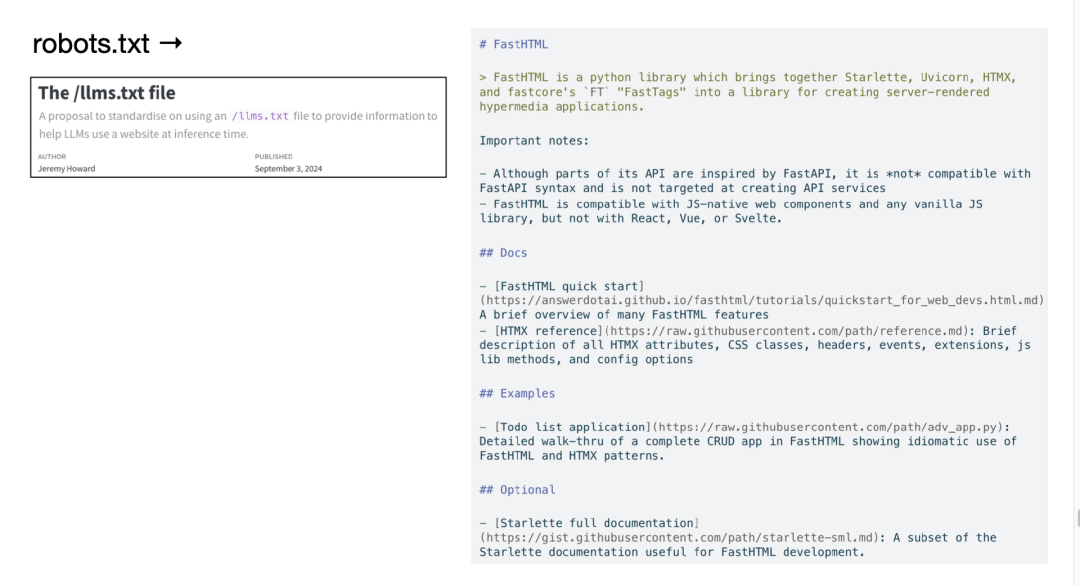Screen dimensions: 1080x586
Task: Select author name 'Jeremy Howard'
Action: click(66, 169)
